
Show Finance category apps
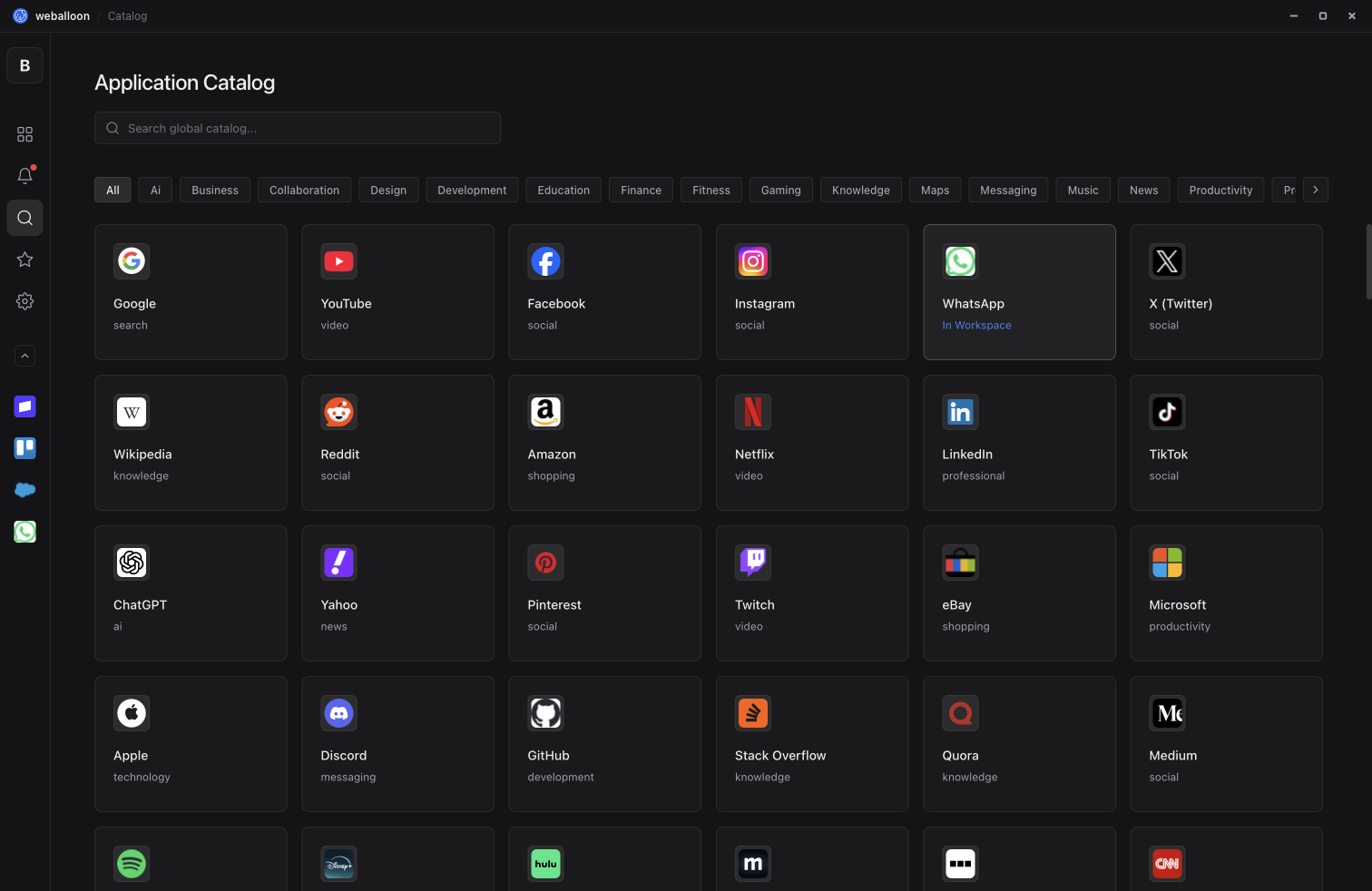[x=641, y=191]
